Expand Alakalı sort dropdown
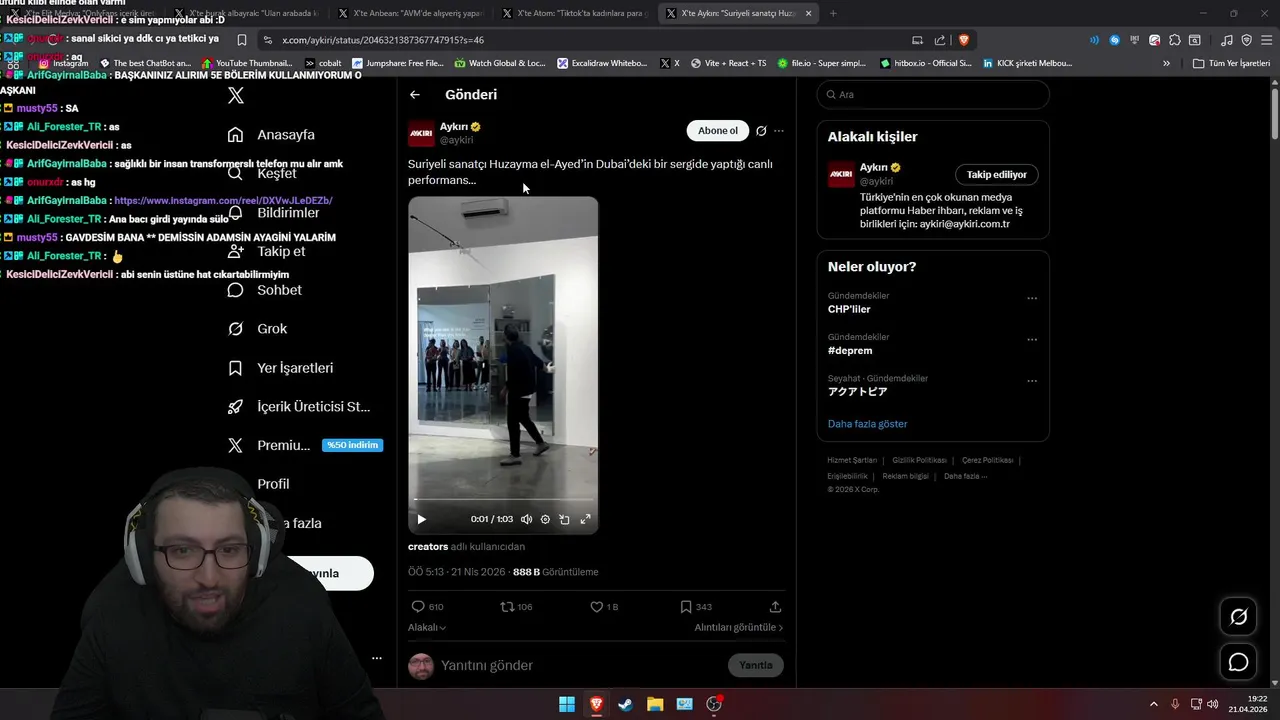This screenshot has height=720, width=1280. click(x=427, y=628)
